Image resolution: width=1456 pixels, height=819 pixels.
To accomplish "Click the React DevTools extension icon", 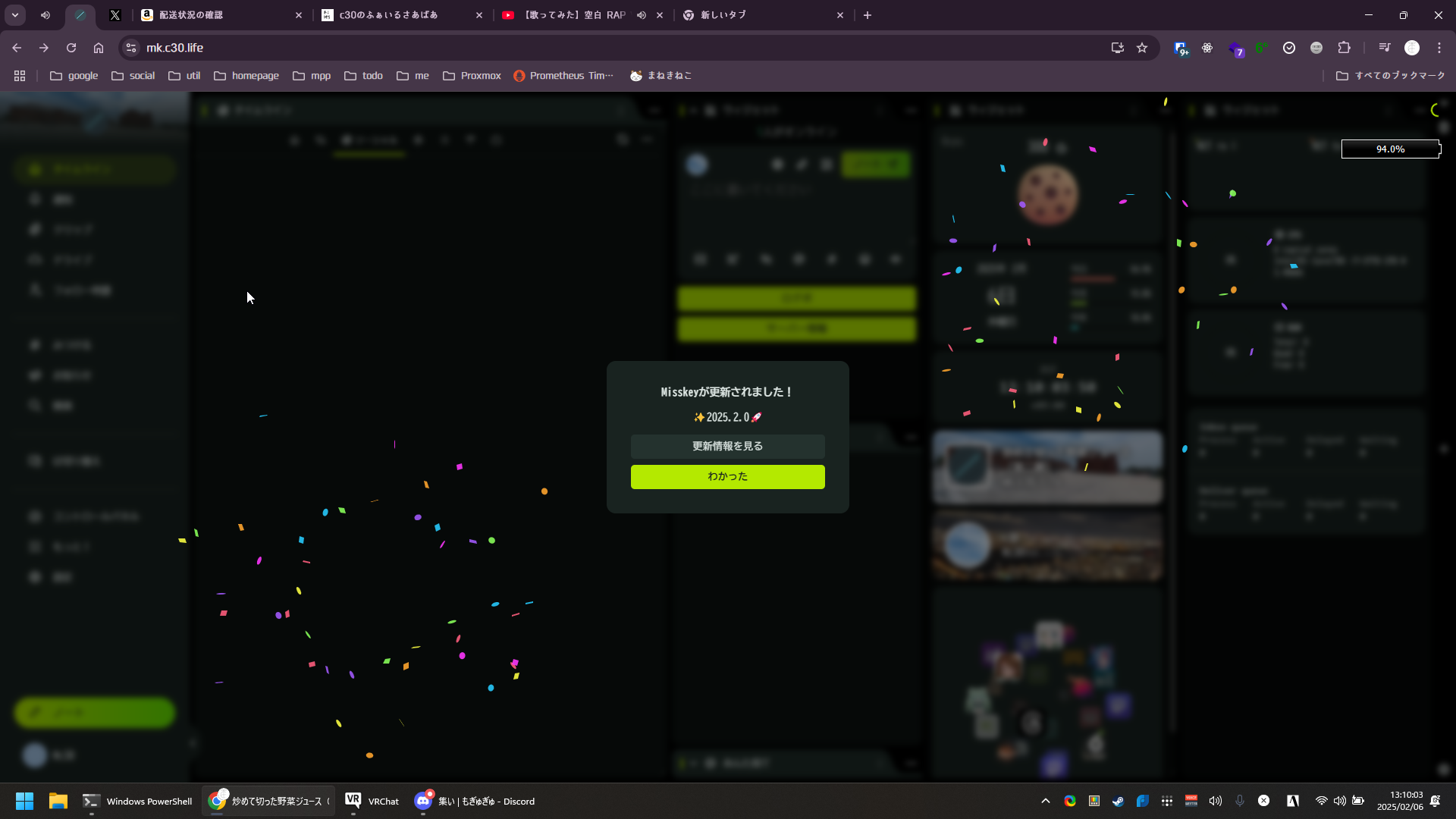I will click(x=1207, y=48).
